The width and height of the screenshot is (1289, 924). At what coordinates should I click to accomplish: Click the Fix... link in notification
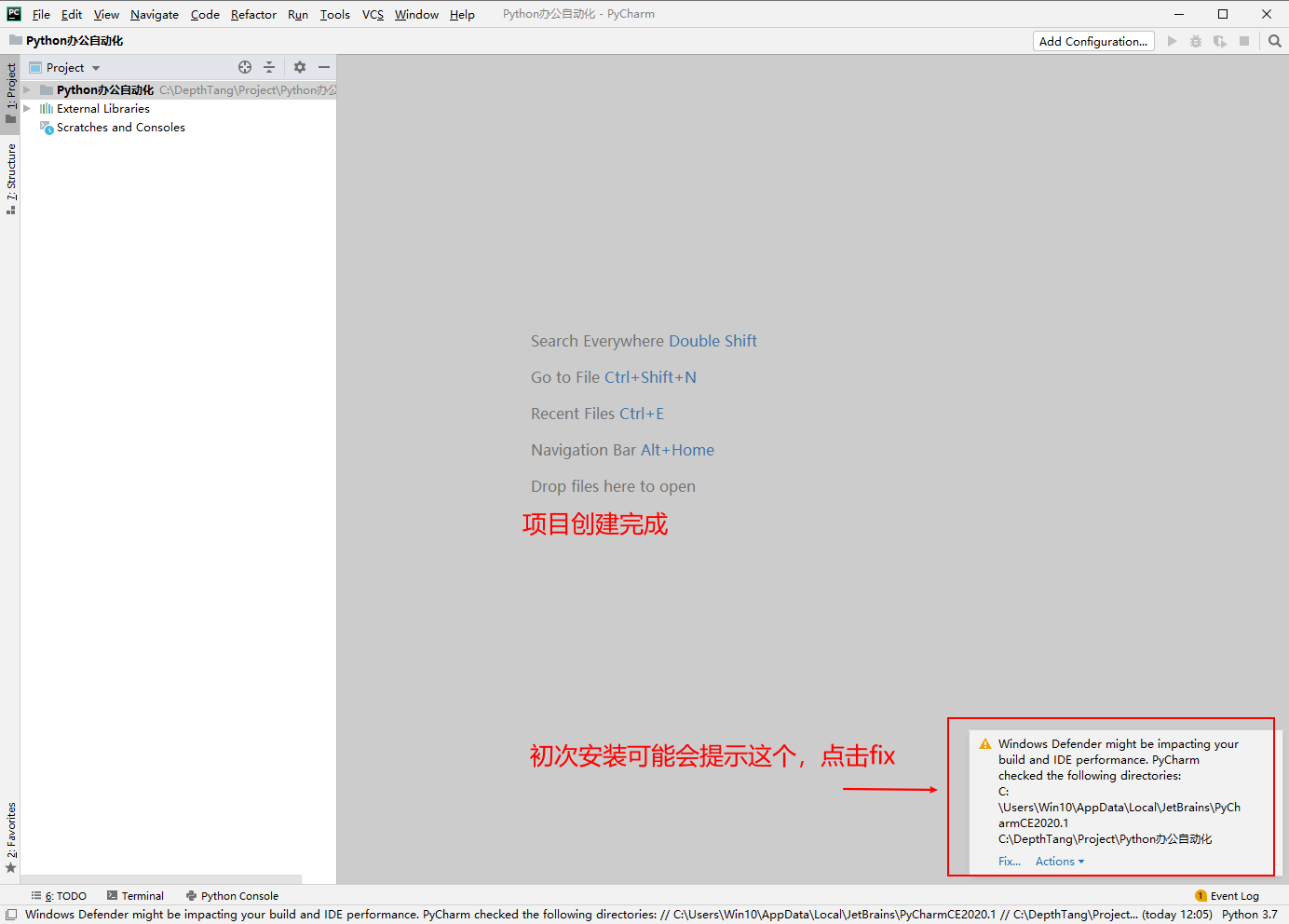1010,862
